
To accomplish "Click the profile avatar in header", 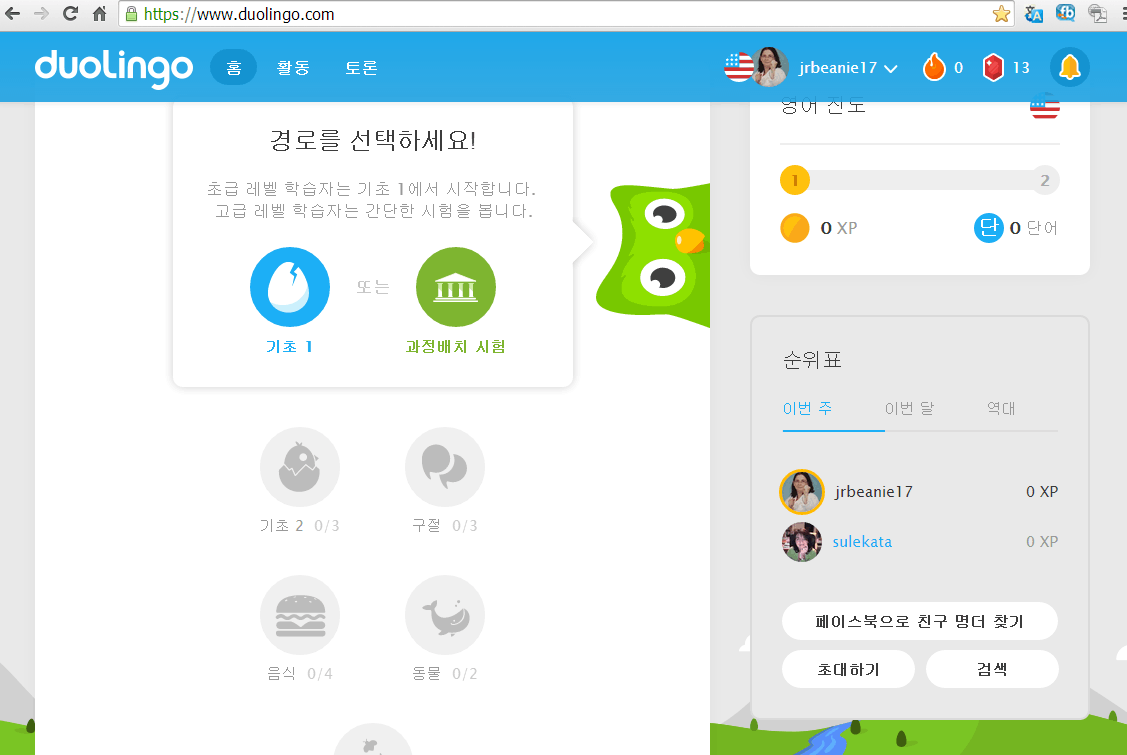I will pyautogui.click(x=770, y=67).
